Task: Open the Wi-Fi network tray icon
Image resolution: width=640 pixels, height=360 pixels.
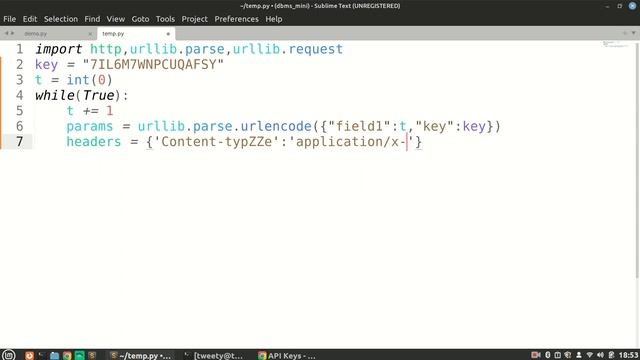Action: [x=589, y=355]
